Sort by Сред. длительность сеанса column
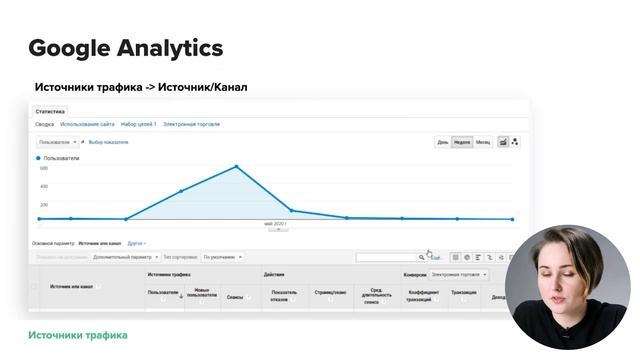 (376, 296)
